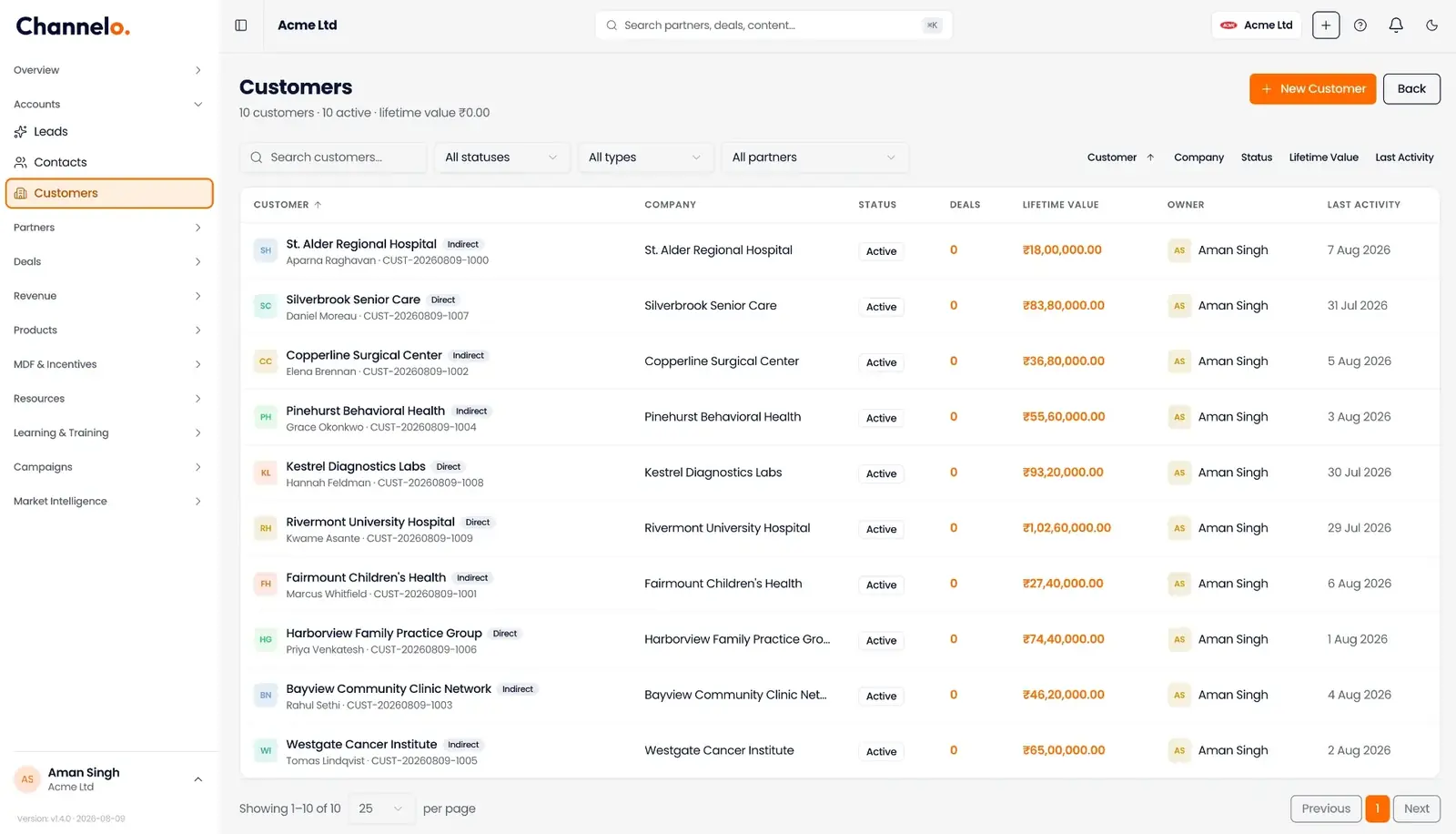Open Kestrel Diagnostics Labs customer name

pos(356,466)
